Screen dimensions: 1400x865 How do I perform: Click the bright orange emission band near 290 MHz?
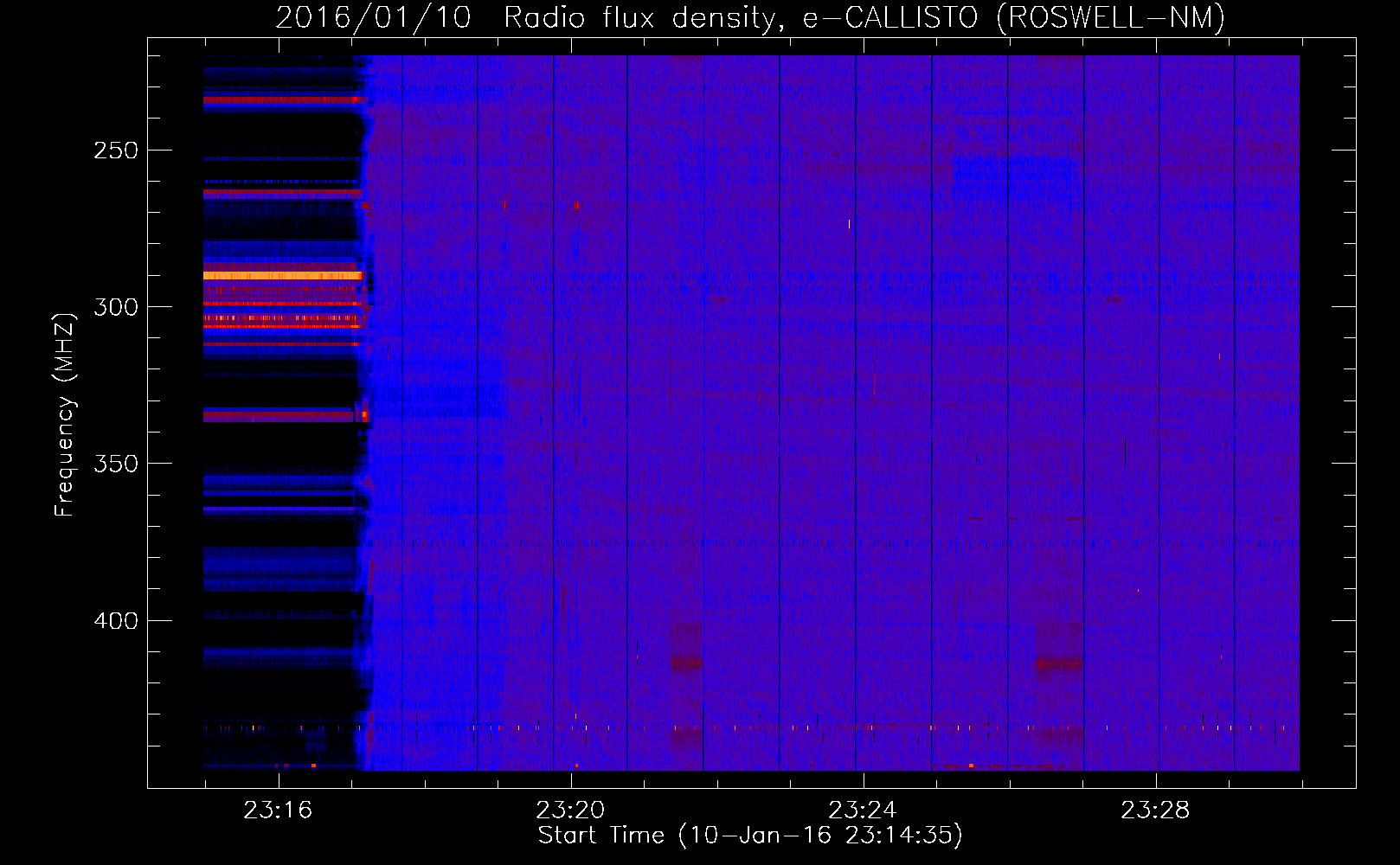282,275
